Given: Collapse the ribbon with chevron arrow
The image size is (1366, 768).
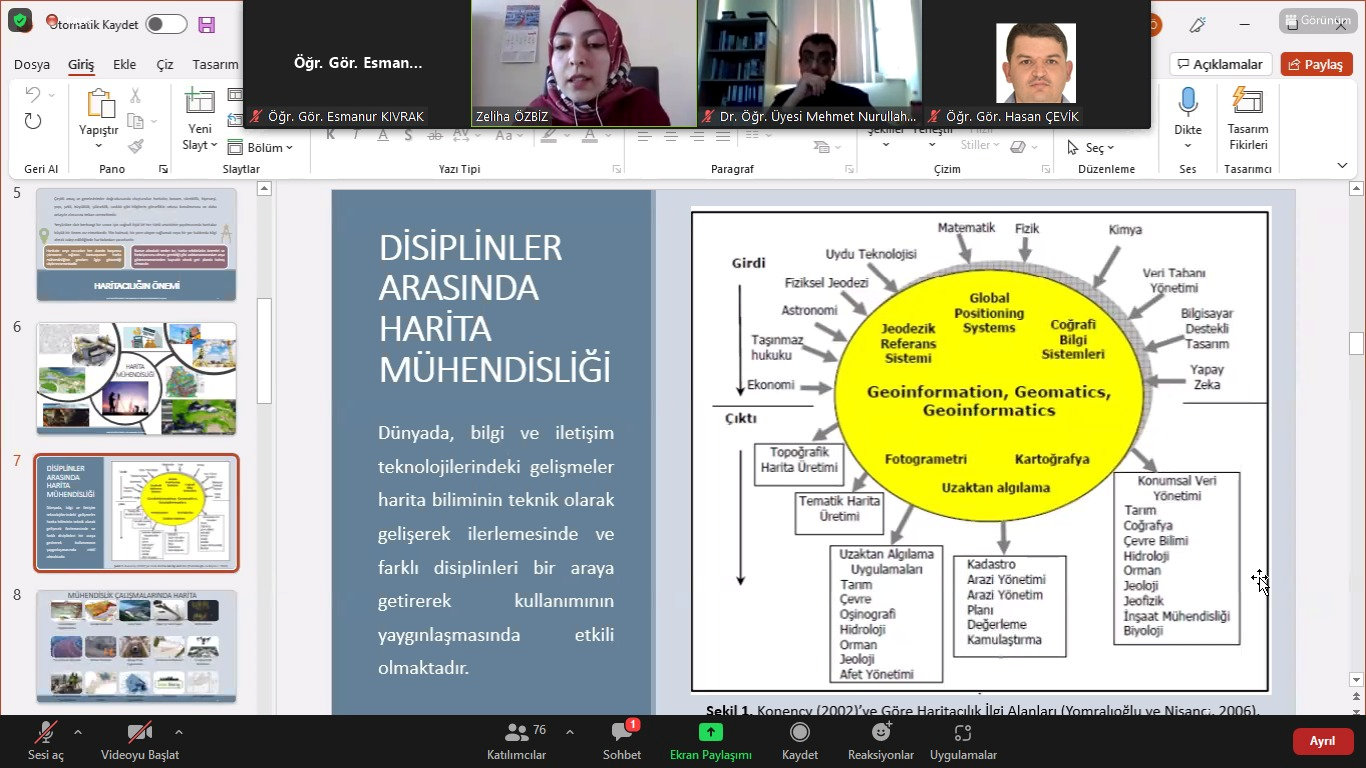Looking at the screenshot, I should click(1342, 166).
